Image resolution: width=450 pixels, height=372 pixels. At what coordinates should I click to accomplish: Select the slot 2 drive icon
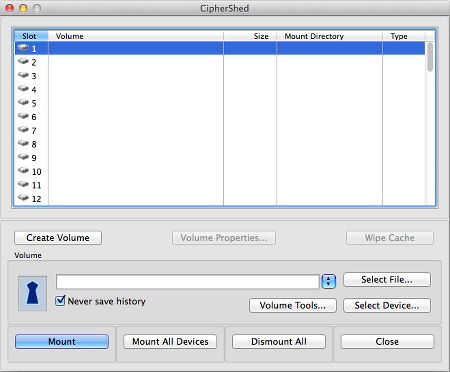tap(23, 61)
